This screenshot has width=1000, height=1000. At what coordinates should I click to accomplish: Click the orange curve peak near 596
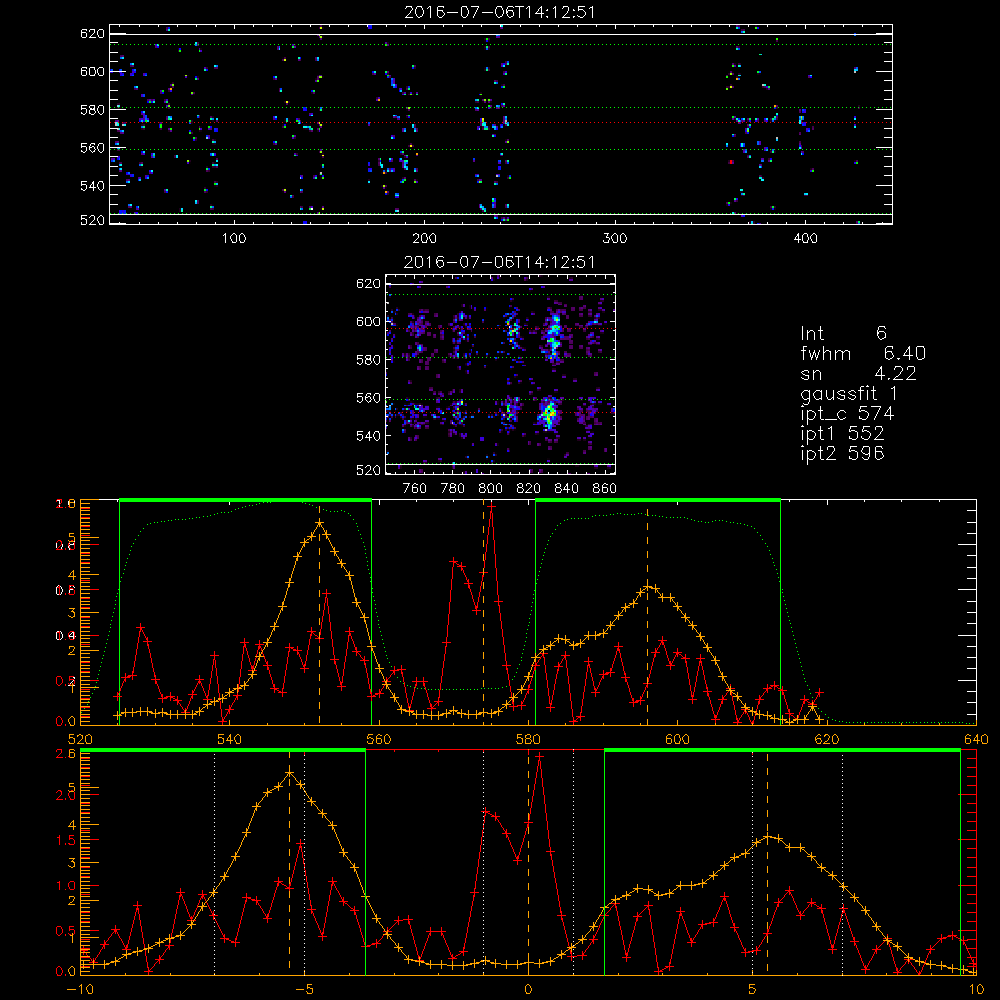click(x=649, y=586)
